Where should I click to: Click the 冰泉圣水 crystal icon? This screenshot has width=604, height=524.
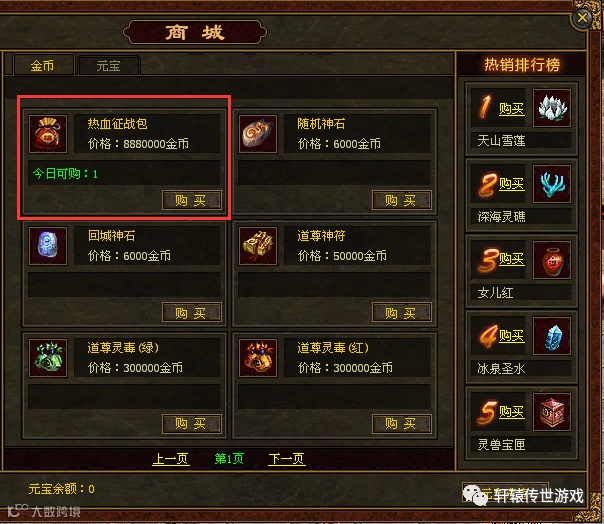pyautogui.click(x=552, y=336)
